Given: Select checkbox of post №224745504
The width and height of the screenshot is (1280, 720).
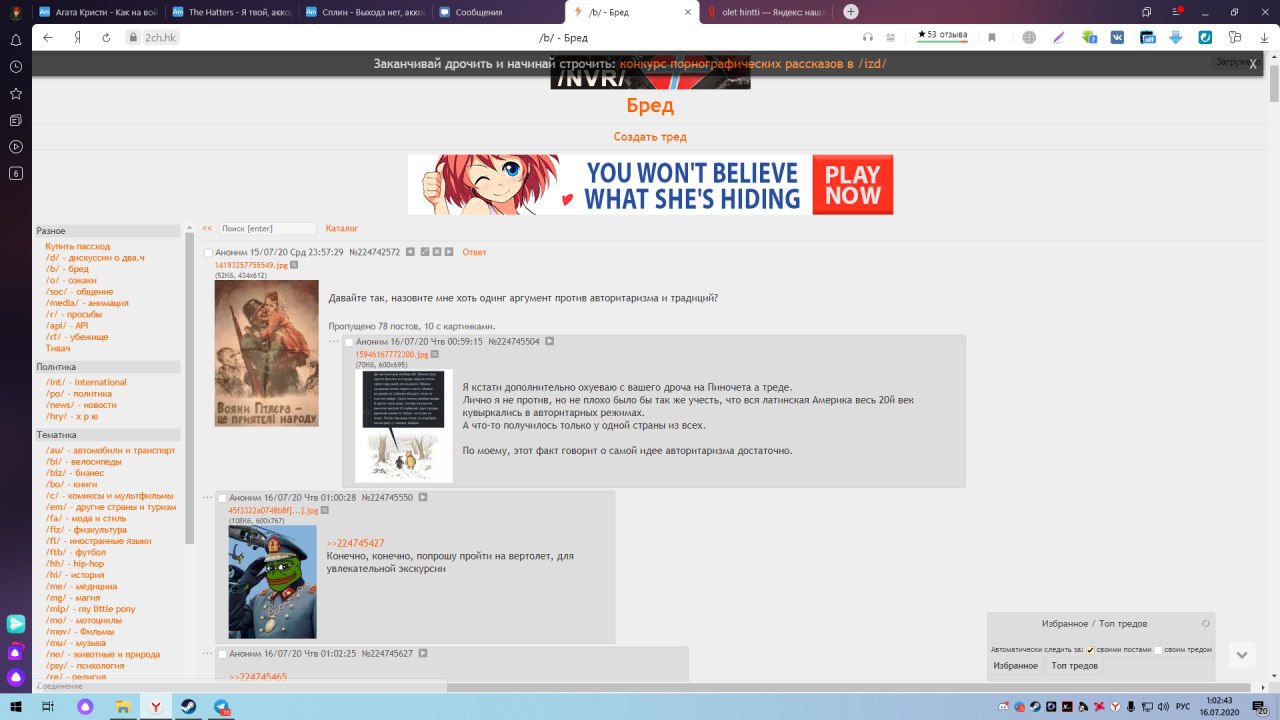Looking at the screenshot, I should click(x=349, y=342).
